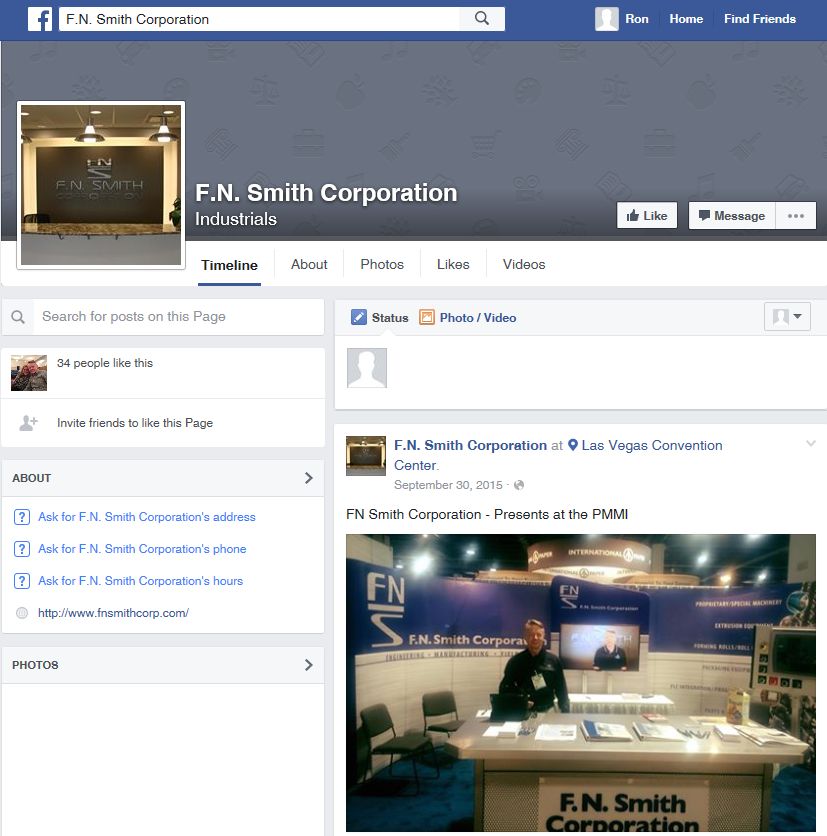Screen dimensions: 827x836
Task: Click Invite friends to like this Page
Action: [x=135, y=423]
